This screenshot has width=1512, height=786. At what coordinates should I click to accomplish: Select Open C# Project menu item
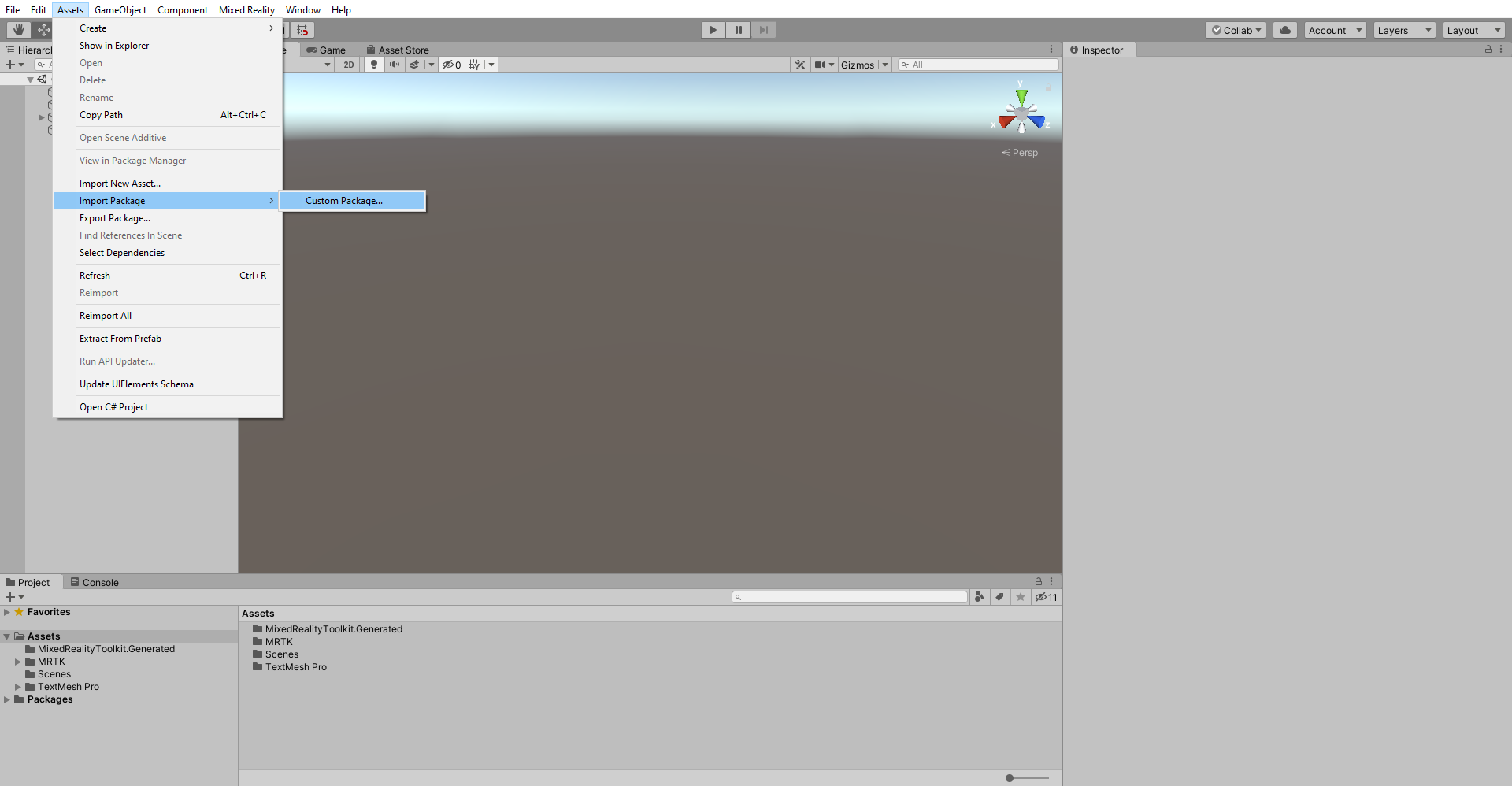tap(168, 407)
